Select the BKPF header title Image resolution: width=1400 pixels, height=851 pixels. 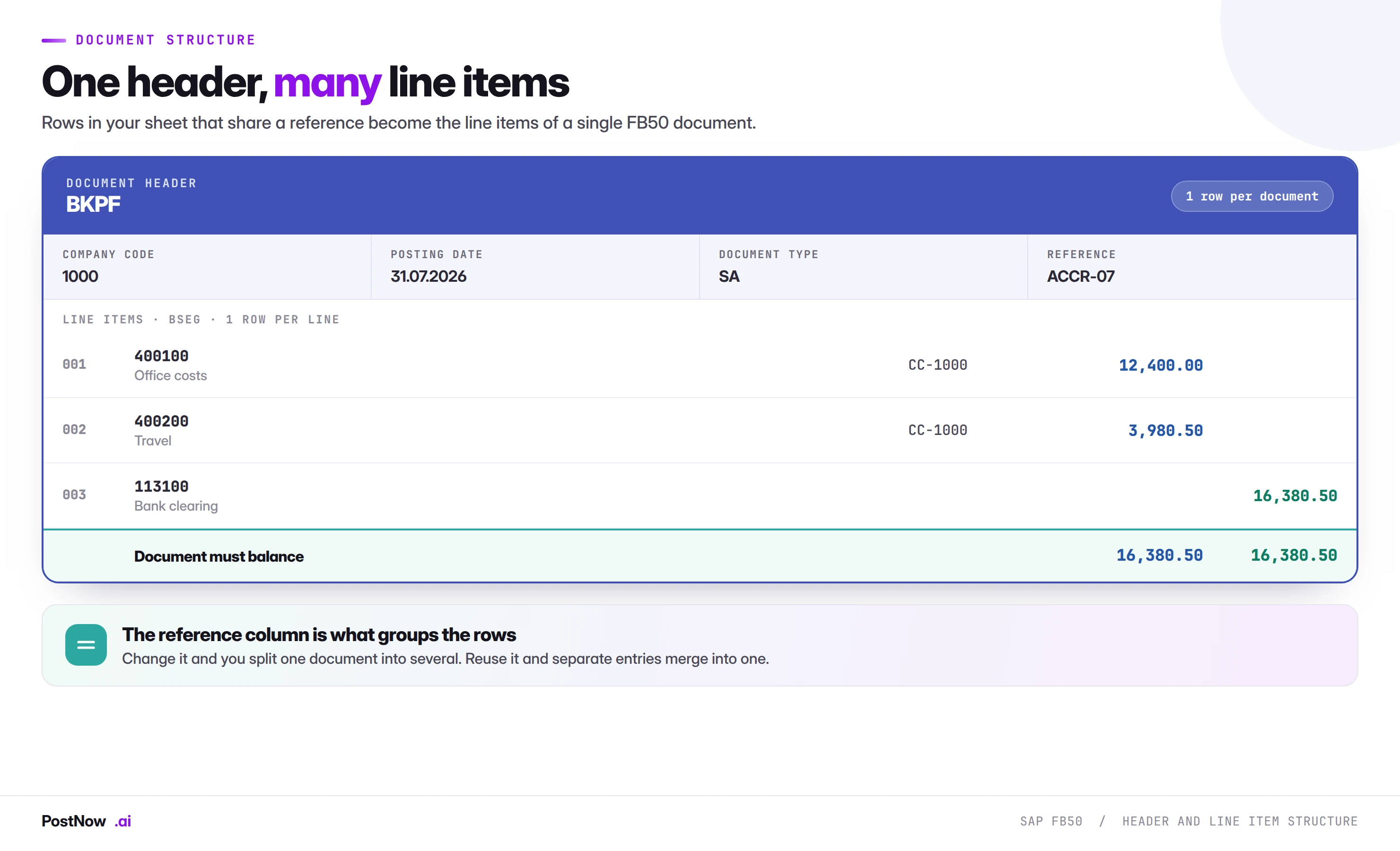93,204
